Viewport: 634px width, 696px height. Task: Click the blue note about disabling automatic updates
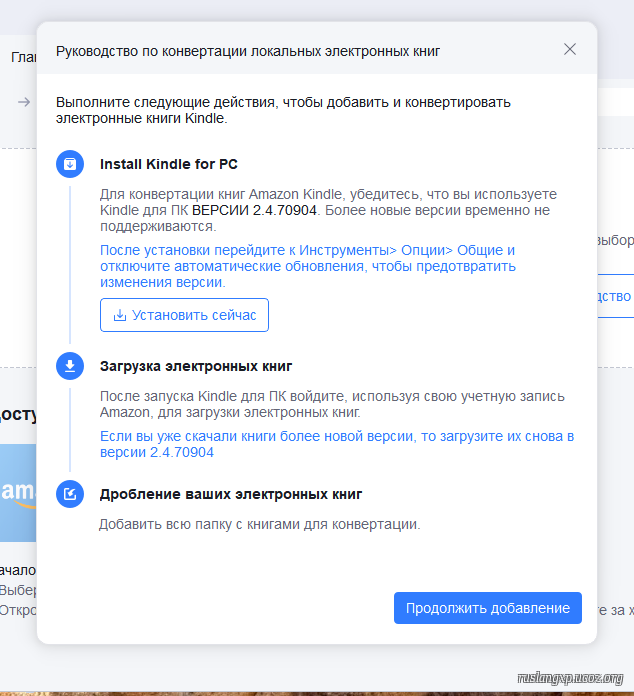(308, 266)
